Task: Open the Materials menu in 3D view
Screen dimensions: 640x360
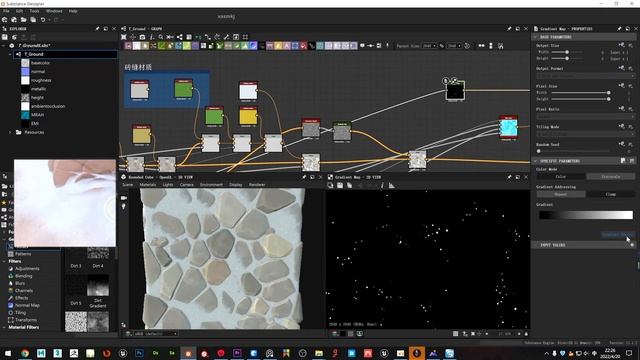Action: pos(148,185)
